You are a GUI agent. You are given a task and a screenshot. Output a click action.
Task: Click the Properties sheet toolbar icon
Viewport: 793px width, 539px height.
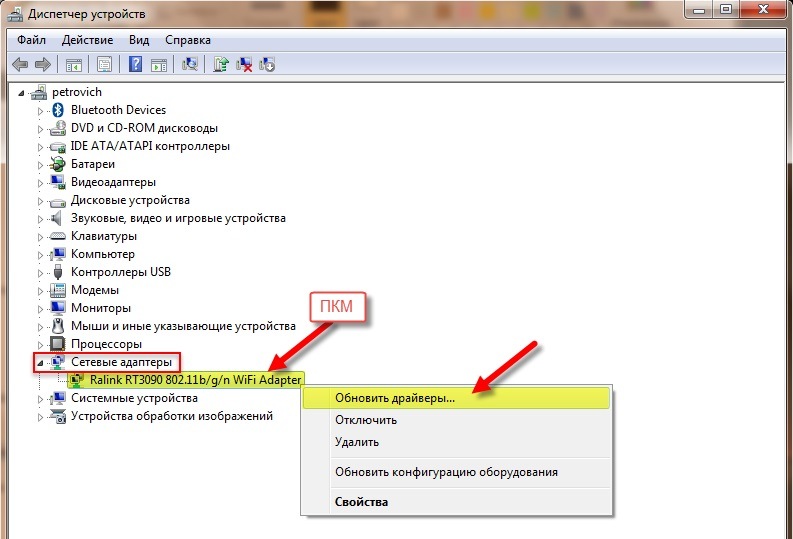[x=104, y=65]
